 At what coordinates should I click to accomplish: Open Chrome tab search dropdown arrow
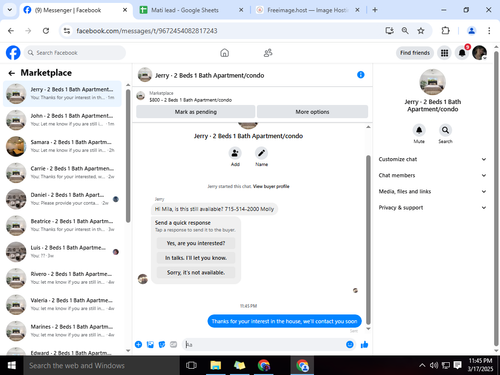(x=10, y=10)
